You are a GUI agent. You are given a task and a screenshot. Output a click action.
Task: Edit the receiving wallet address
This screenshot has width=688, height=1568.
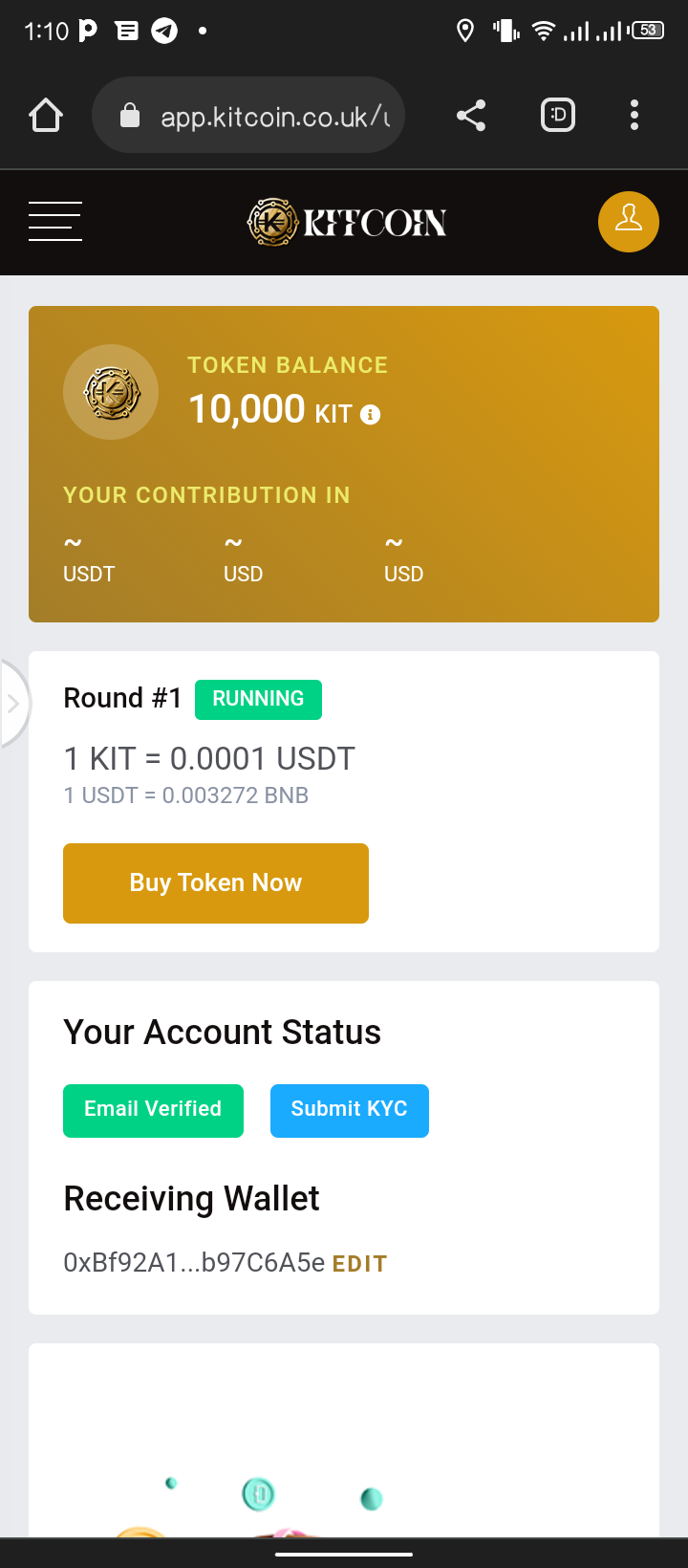pos(359,1264)
